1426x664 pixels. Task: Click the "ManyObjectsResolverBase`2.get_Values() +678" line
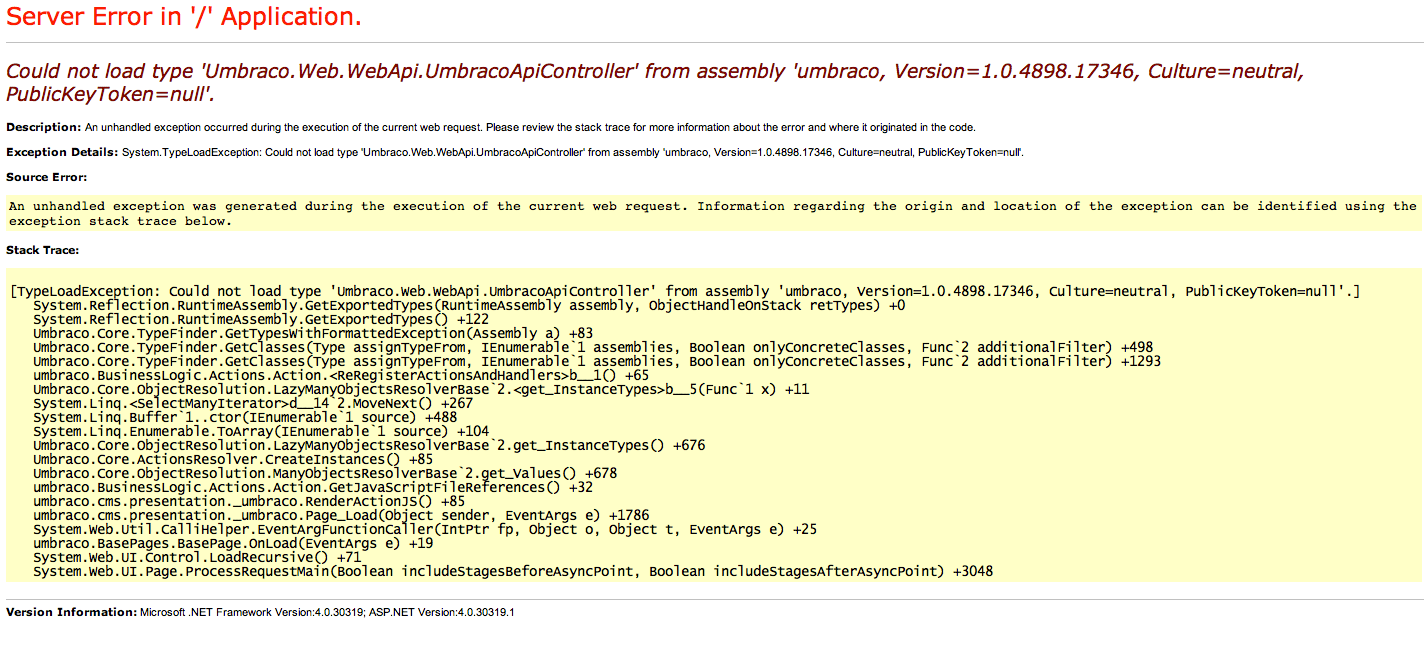coord(325,473)
